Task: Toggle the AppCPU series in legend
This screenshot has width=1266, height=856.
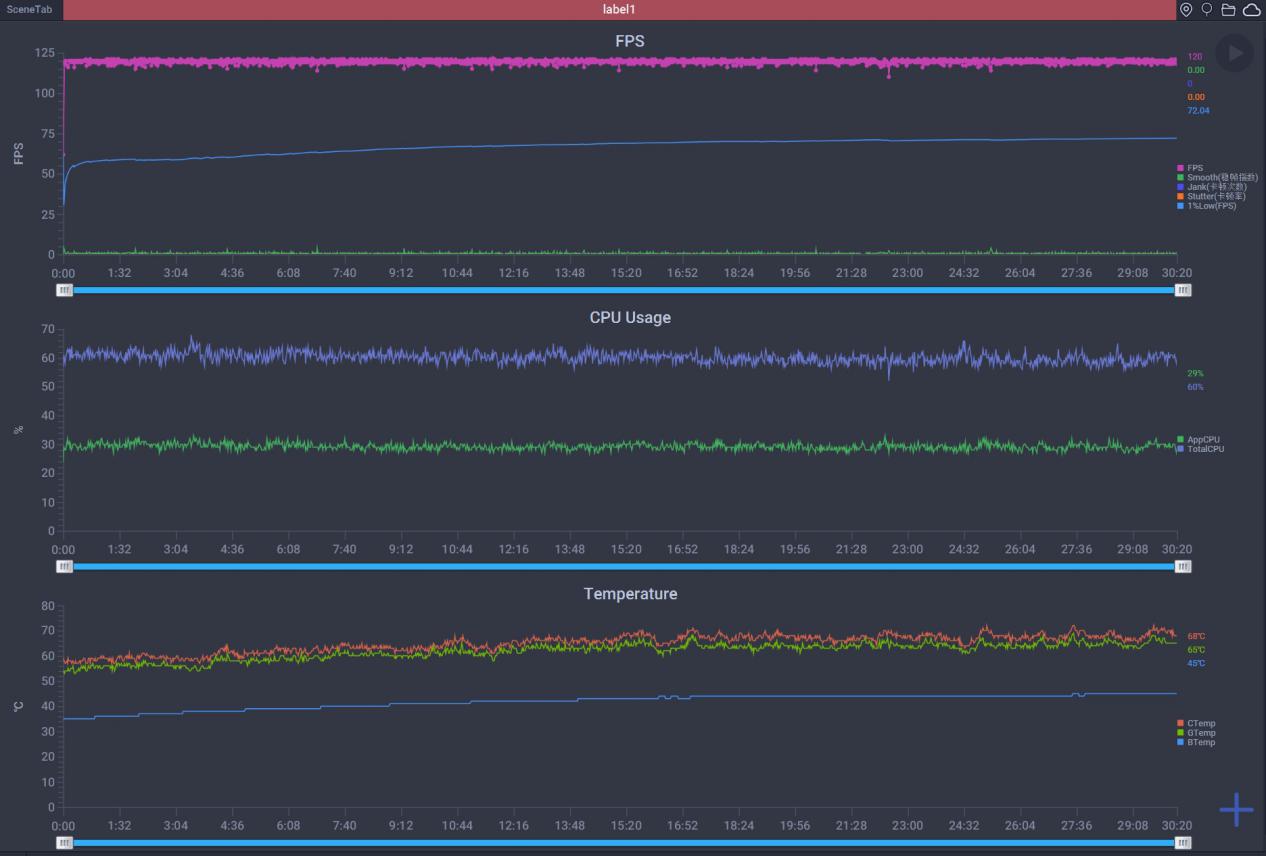Action: [x=1199, y=440]
